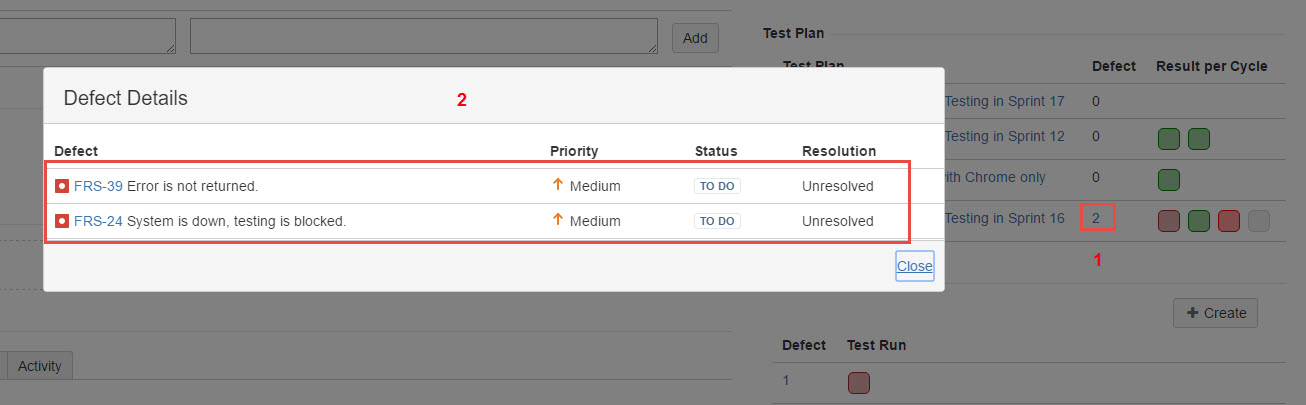
Task: Click the text area left of Add
Action: coord(423,36)
